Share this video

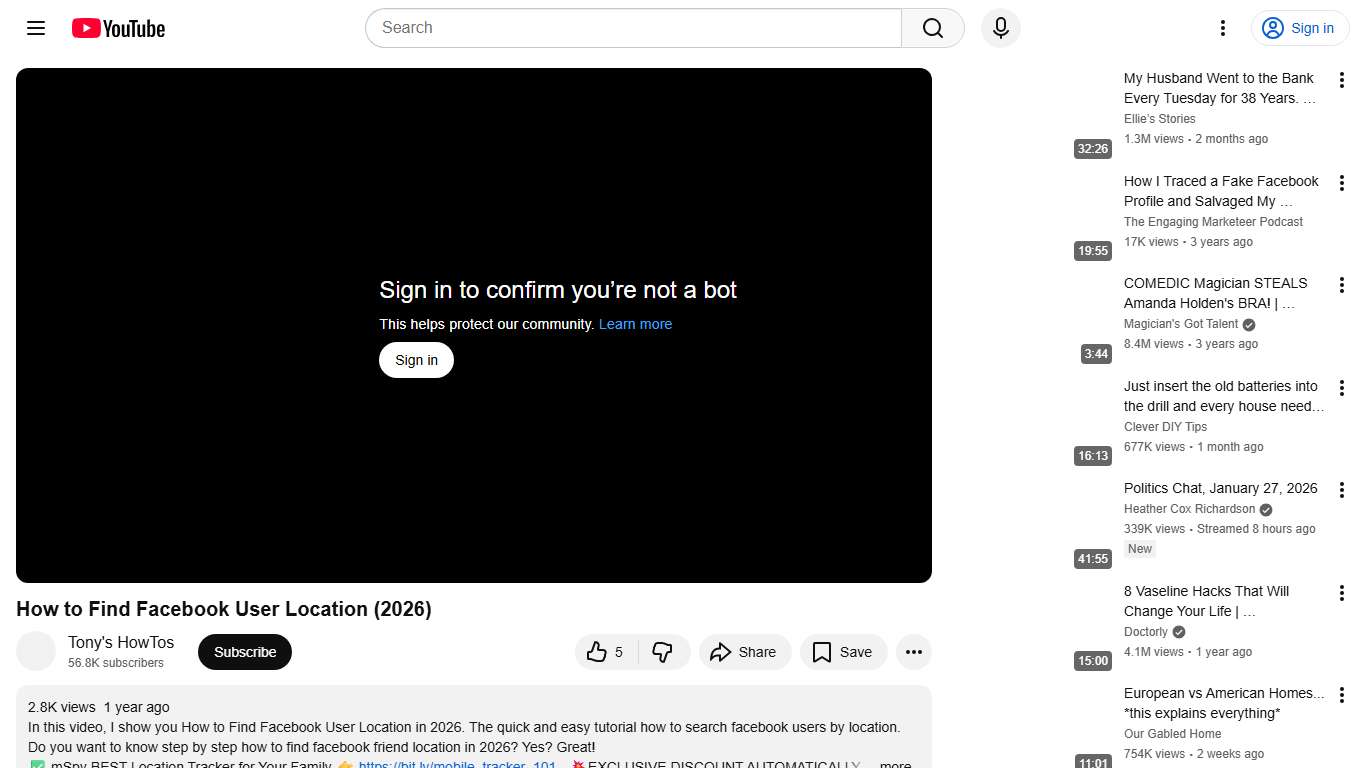click(x=744, y=652)
